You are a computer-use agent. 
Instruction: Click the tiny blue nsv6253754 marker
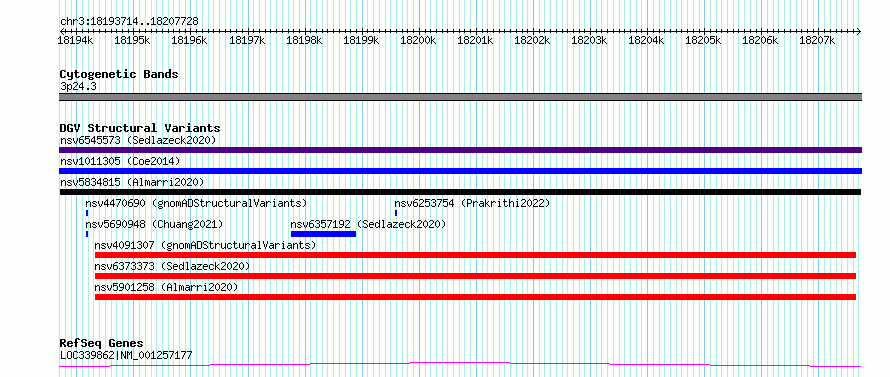click(x=396, y=213)
